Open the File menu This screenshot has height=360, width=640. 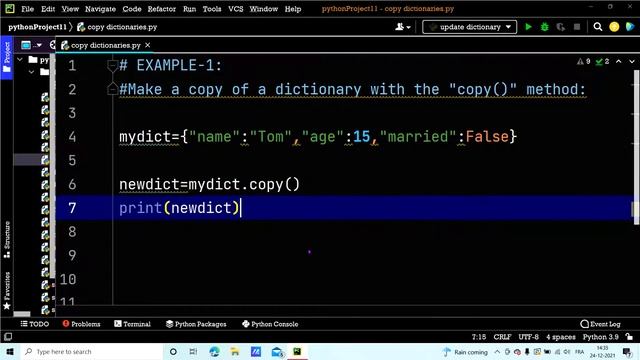point(27,9)
